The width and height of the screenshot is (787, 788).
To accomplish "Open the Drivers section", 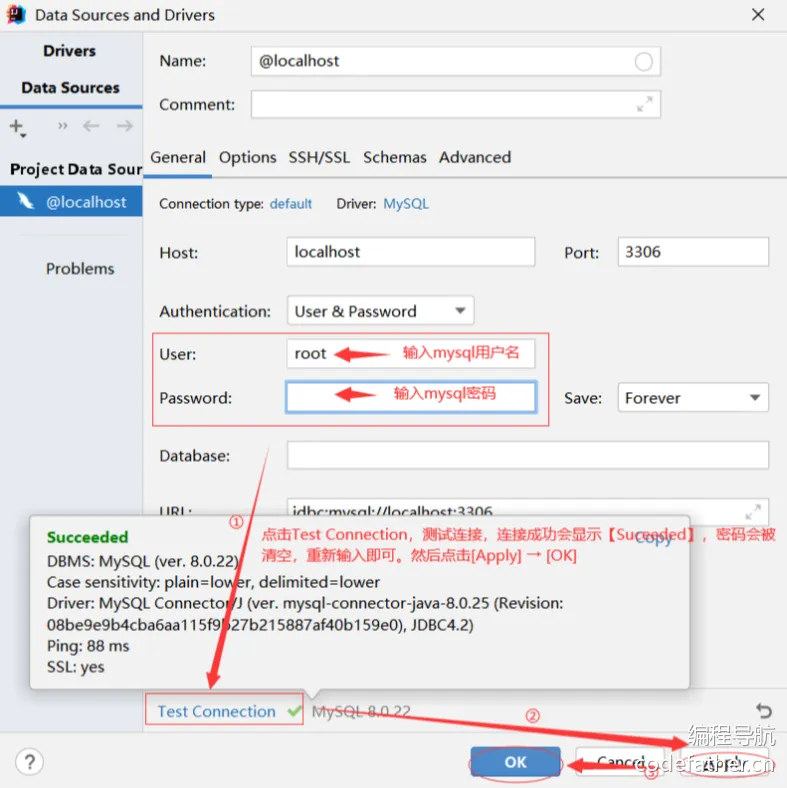I will pyautogui.click(x=69, y=51).
